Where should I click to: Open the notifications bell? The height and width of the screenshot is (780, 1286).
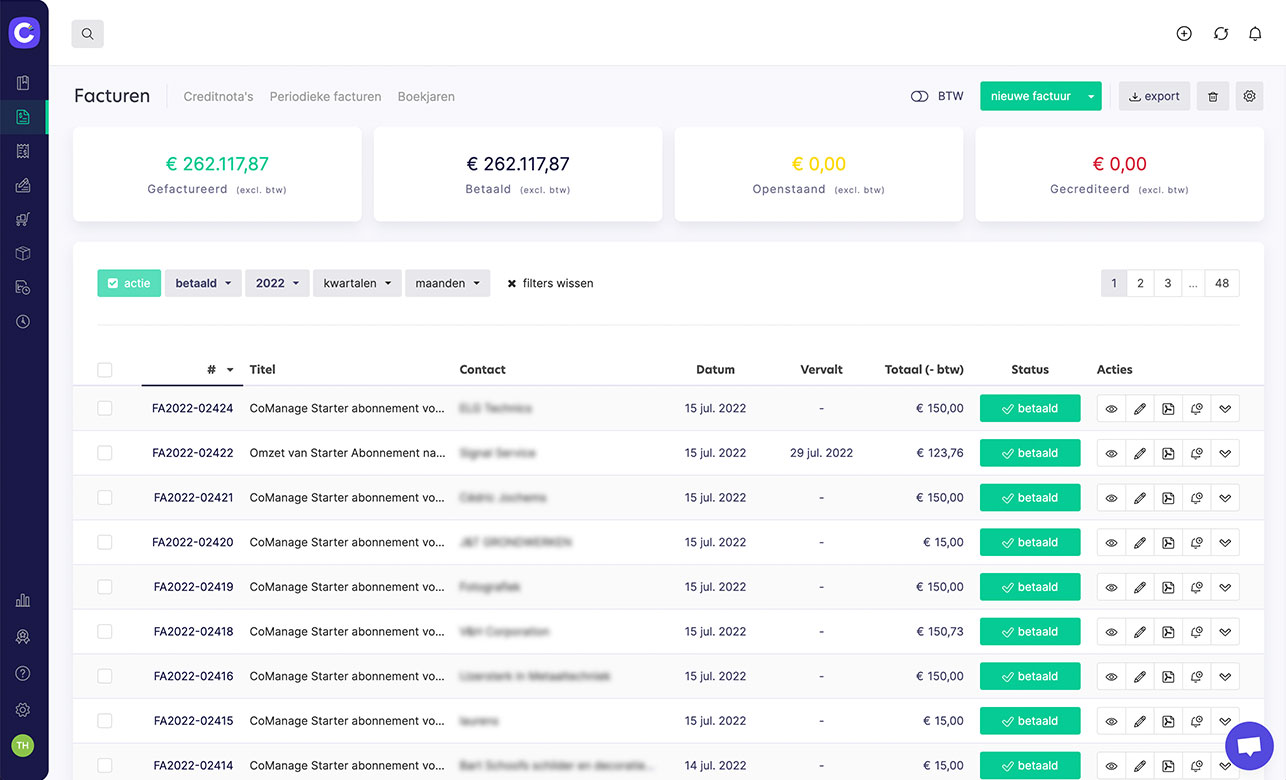coord(1255,34)
